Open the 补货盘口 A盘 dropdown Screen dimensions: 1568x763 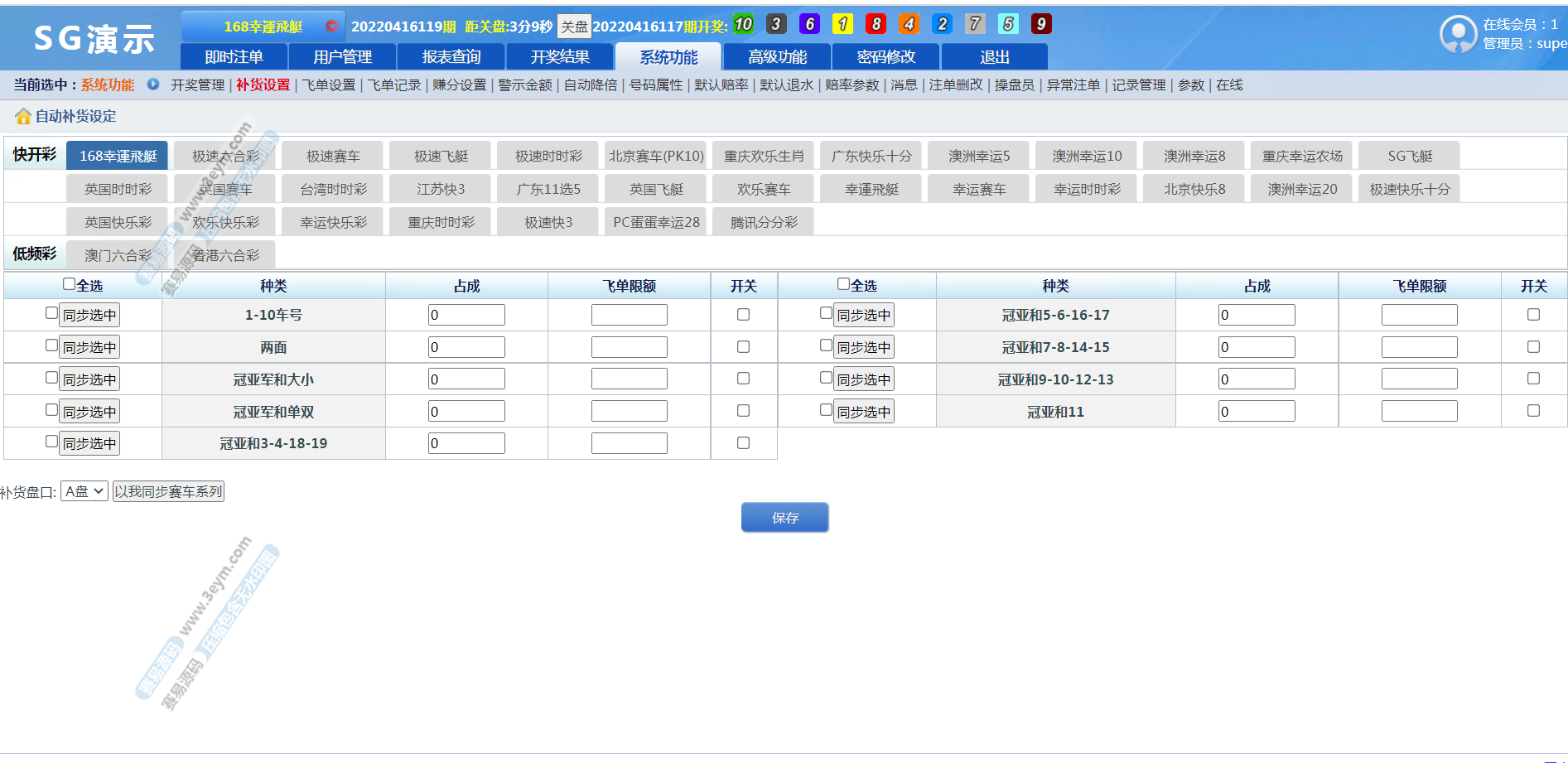point(84,491)
